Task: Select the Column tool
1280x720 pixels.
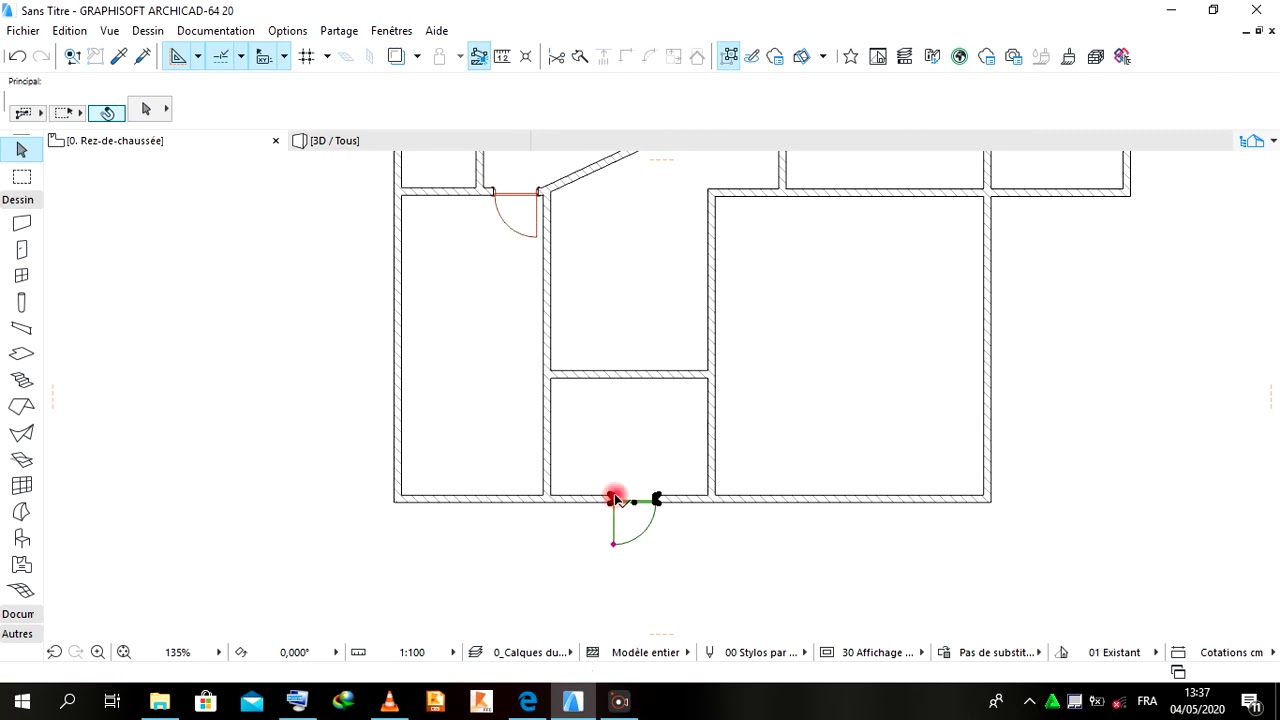Action: [x=21, y=302]
